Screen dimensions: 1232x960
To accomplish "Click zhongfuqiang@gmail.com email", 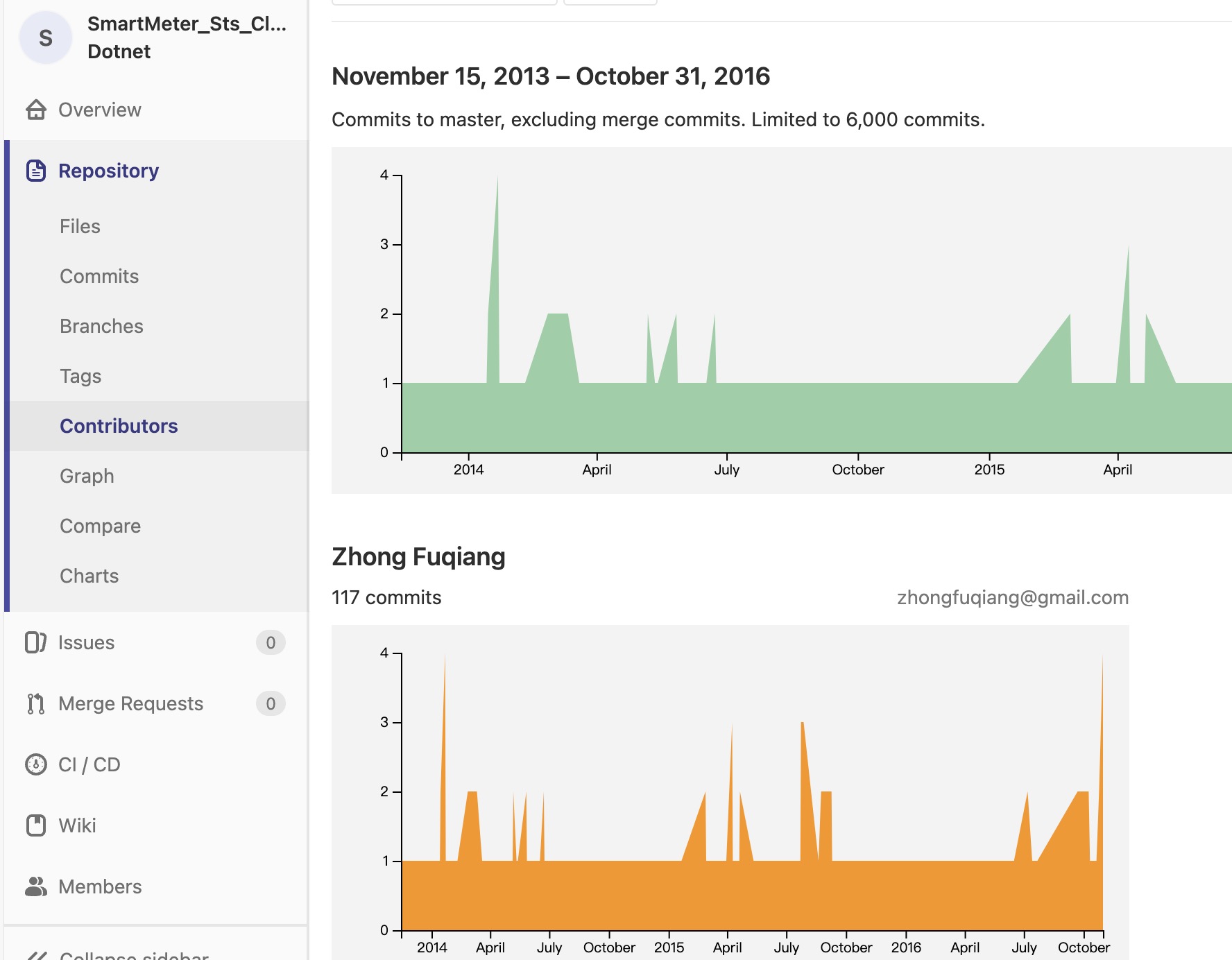I will coord(1013,597).
